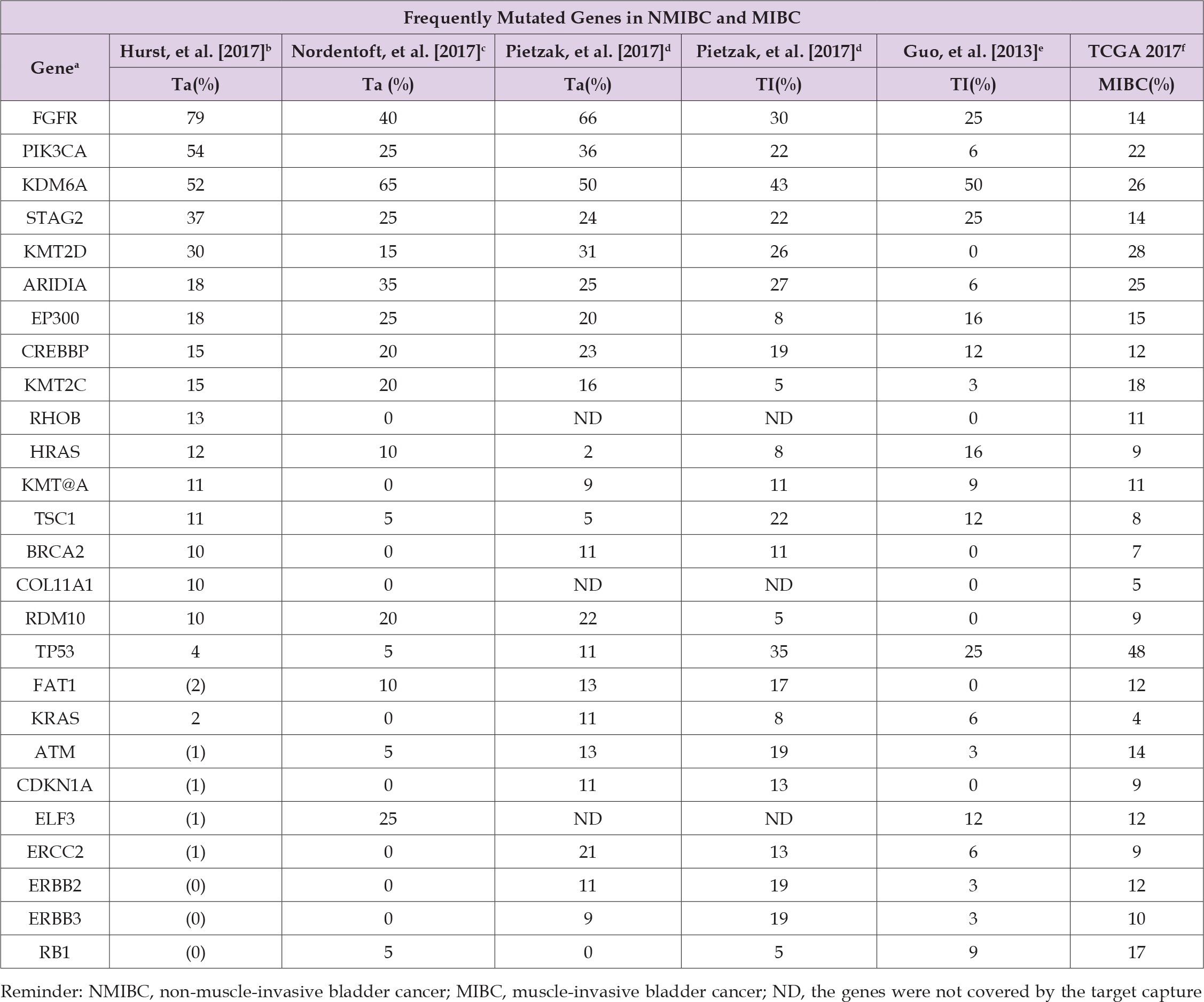Select the Hurst value (2) for FAT1

click(x=196, y=685)
